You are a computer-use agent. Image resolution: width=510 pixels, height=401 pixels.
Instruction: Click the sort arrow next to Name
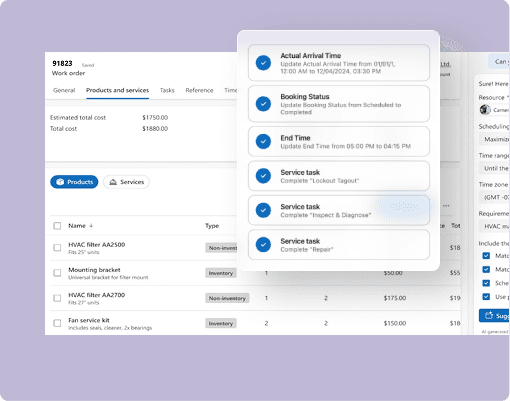(91, 226)
